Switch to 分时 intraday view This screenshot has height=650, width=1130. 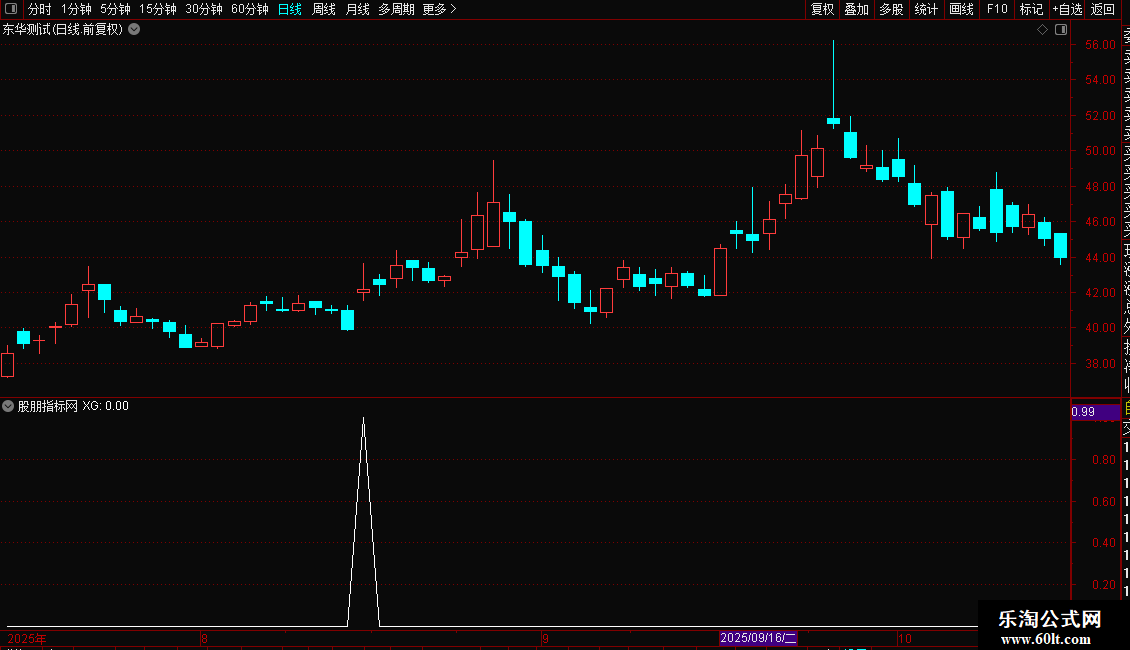40,9
